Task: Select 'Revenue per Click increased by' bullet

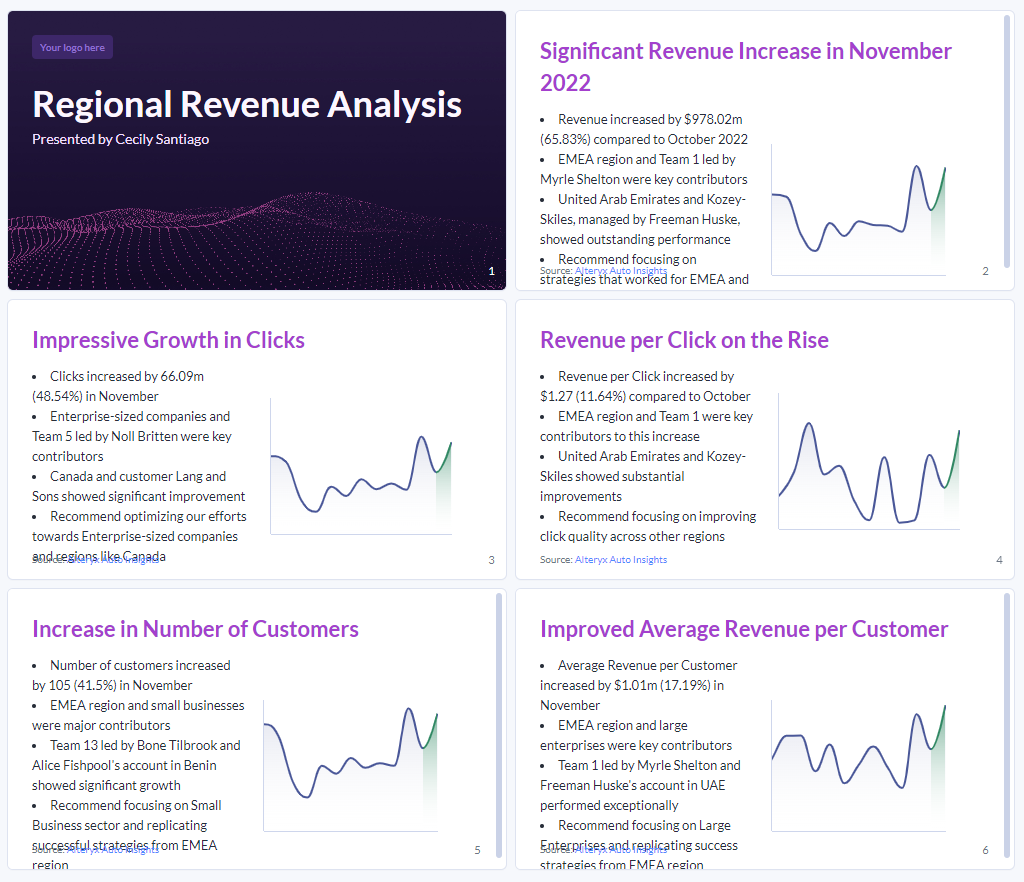Action: pyautogui.click(x=646, y=376)
